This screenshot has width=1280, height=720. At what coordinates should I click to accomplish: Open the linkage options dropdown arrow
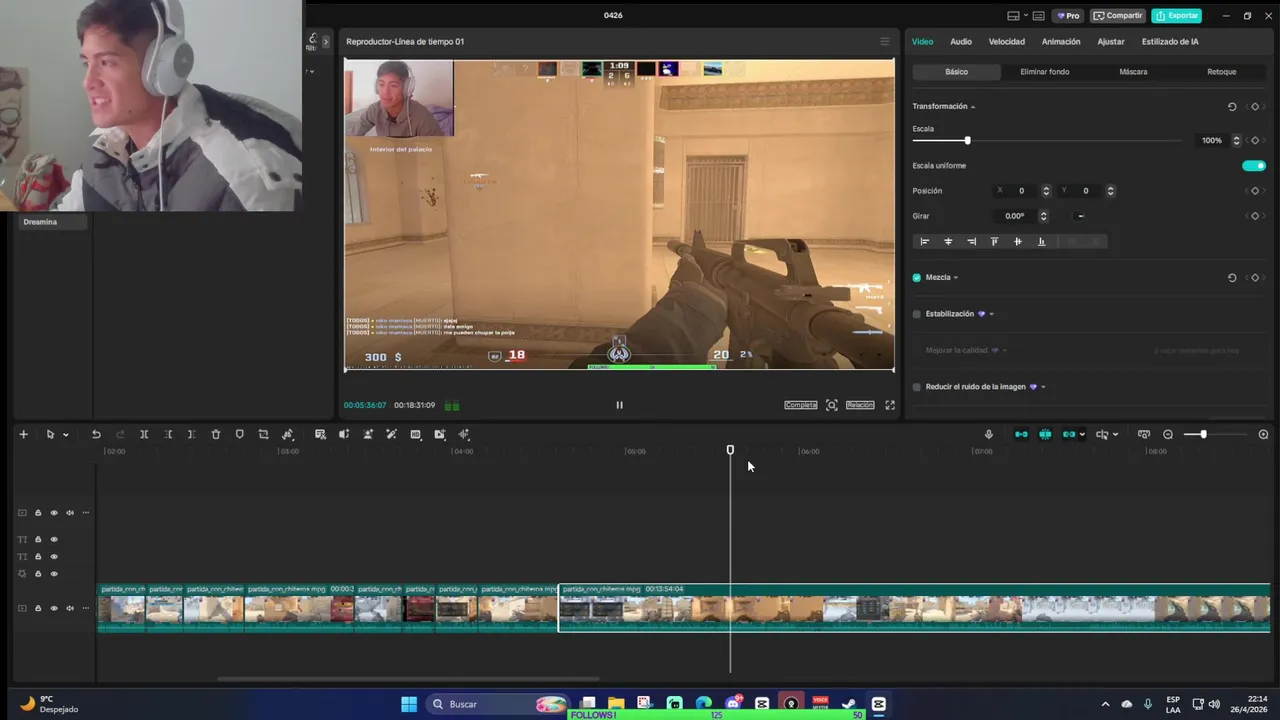tap(1082, 435)
